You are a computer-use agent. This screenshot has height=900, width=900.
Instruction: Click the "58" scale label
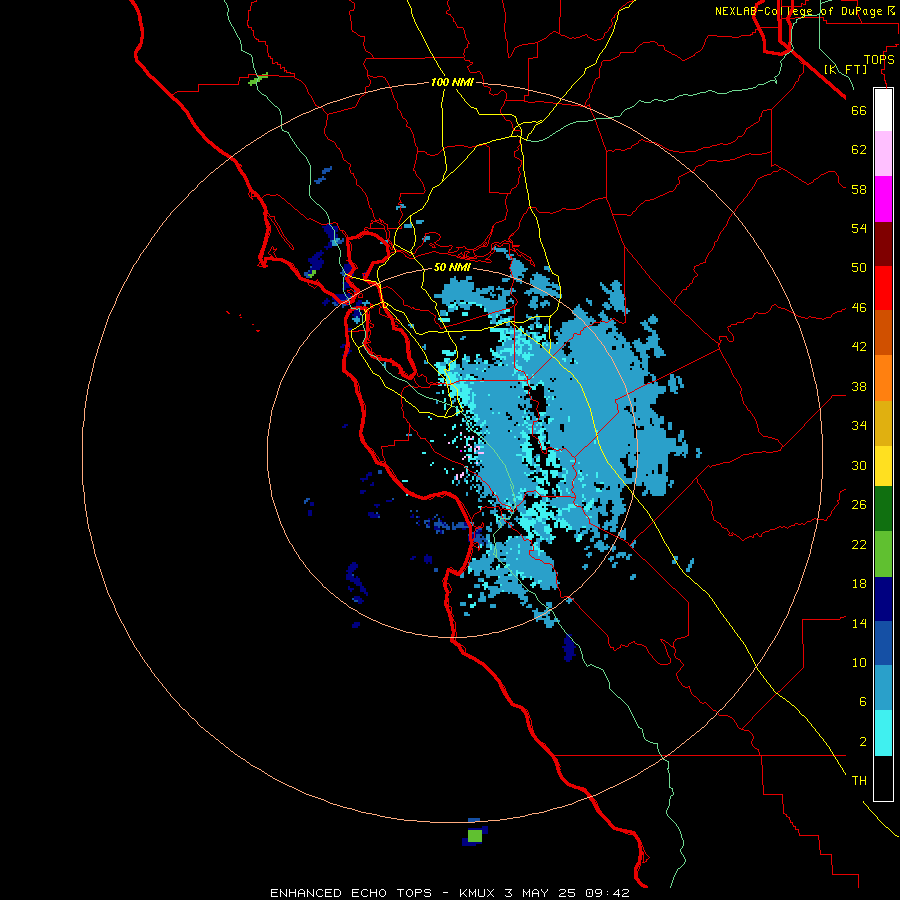point(859,189)
